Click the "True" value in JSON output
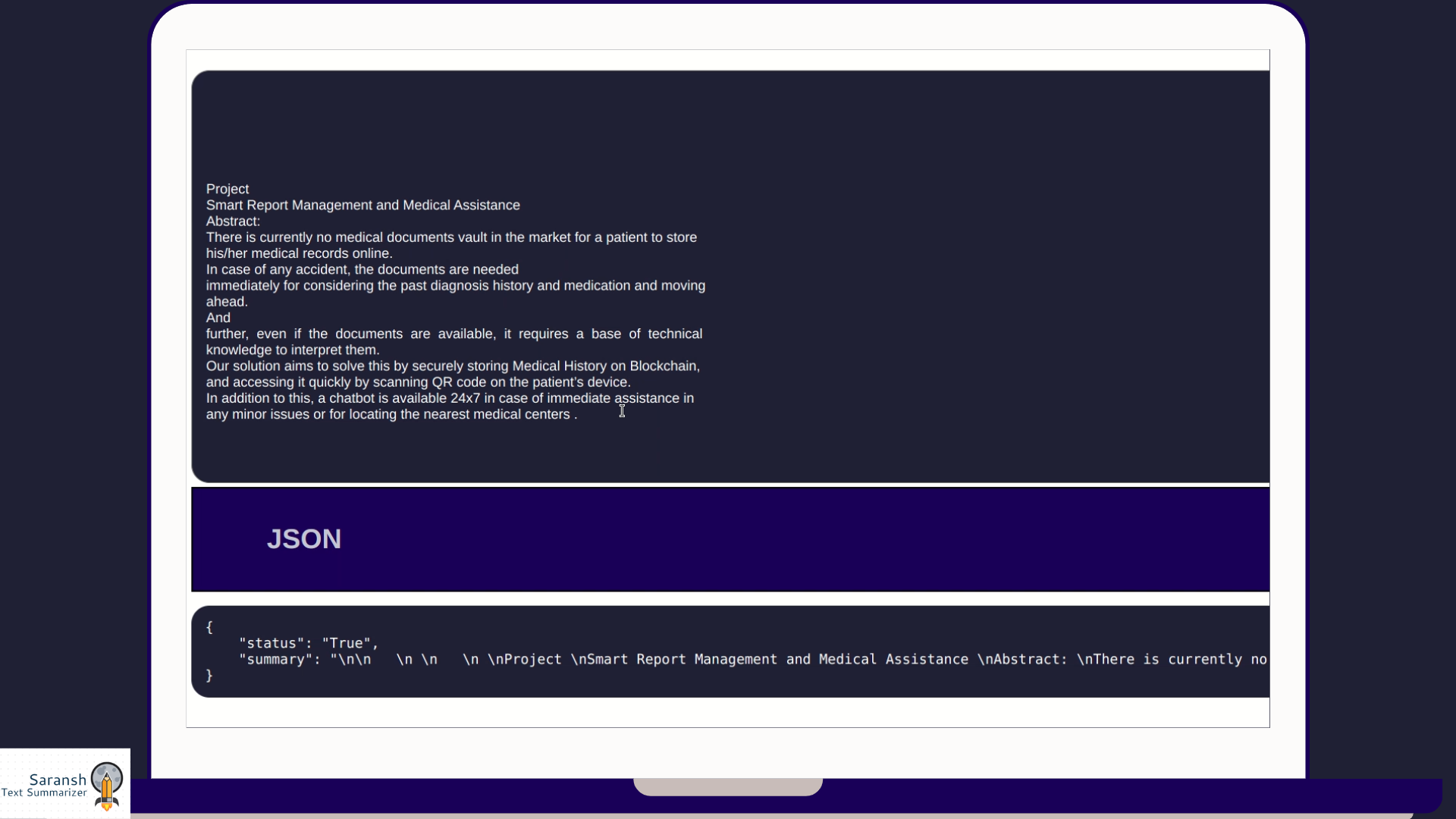The image size is (1456, 819). (346, 643)
